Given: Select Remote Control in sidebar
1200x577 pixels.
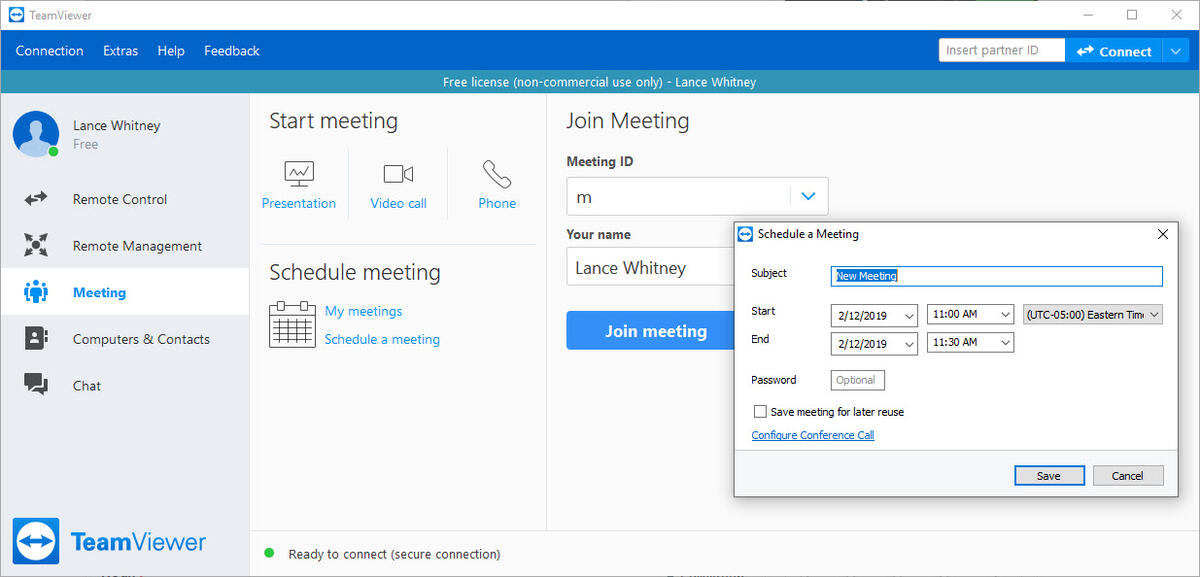Looking at the screenshot, I should [x=120, y=199].
